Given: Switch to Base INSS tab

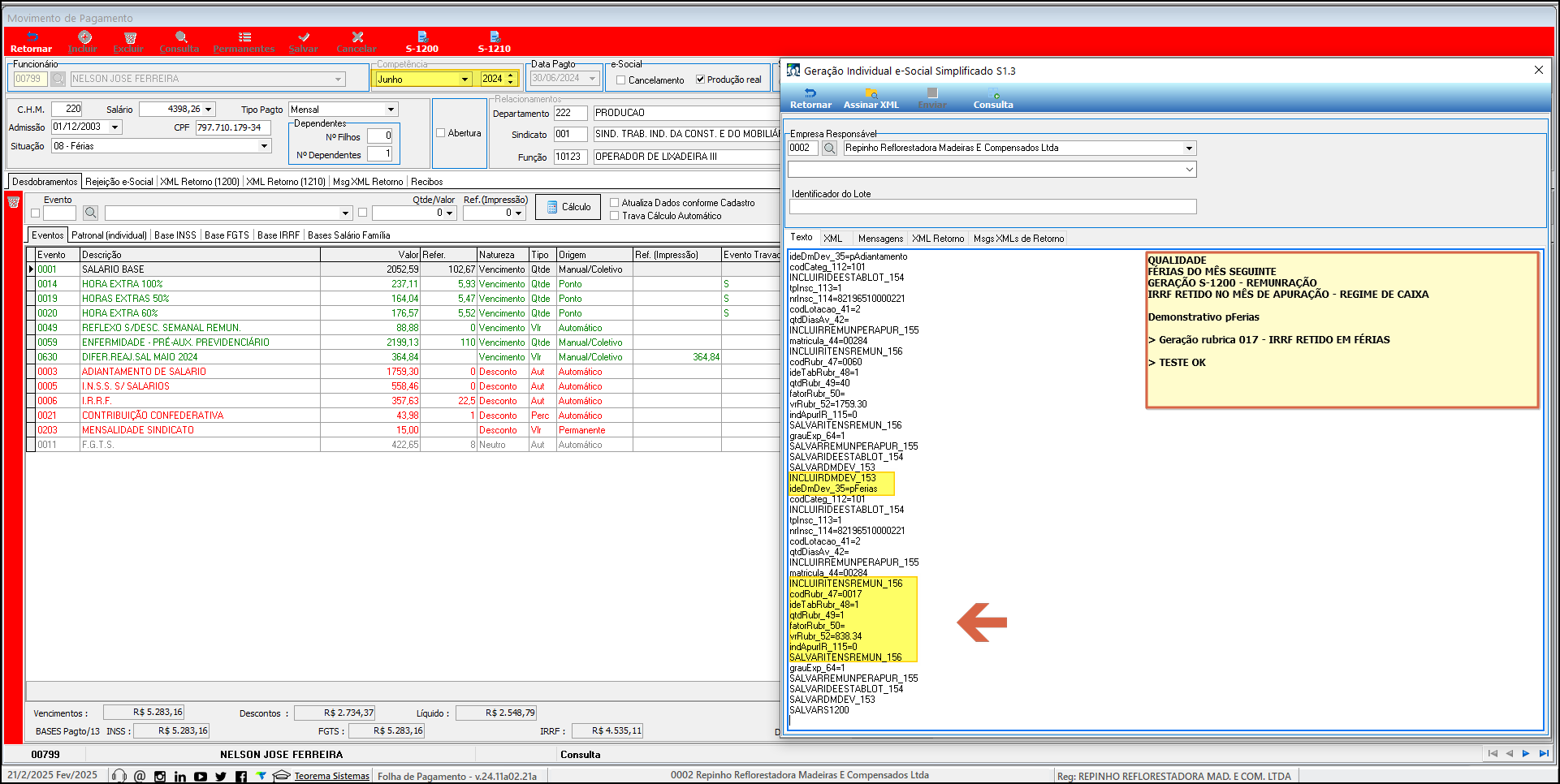Looking at the screenshot, I should (175, 235).
